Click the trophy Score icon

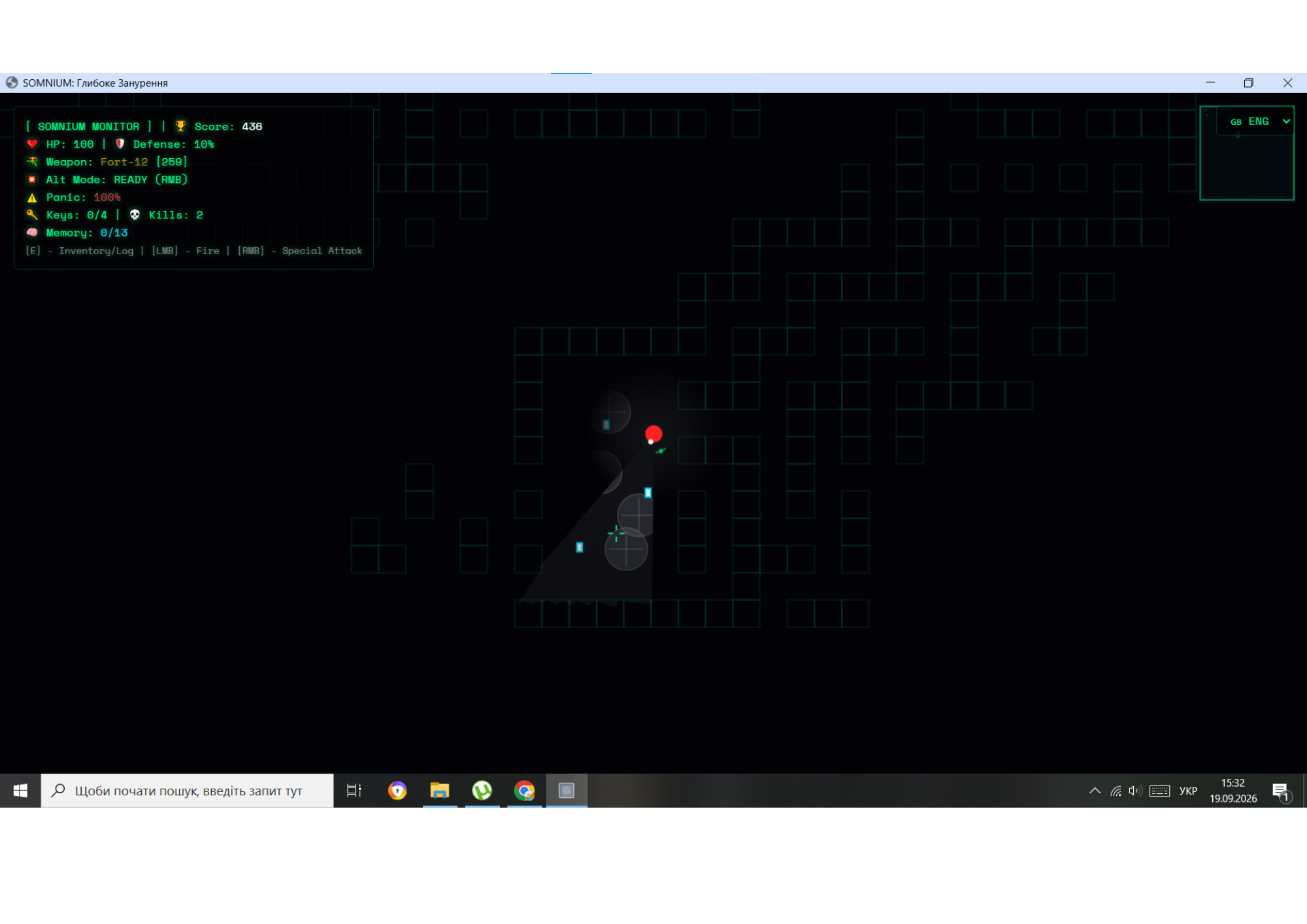coord(180,126)
